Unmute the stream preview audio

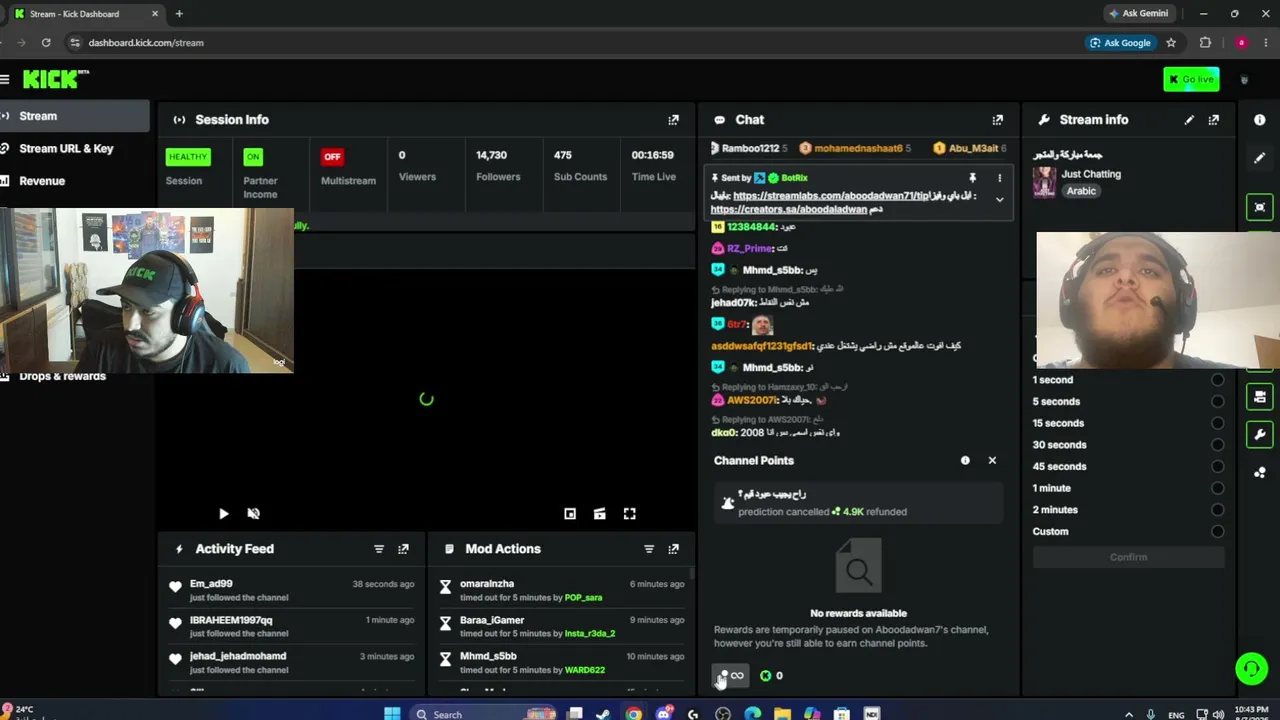[x=253, y=514]
